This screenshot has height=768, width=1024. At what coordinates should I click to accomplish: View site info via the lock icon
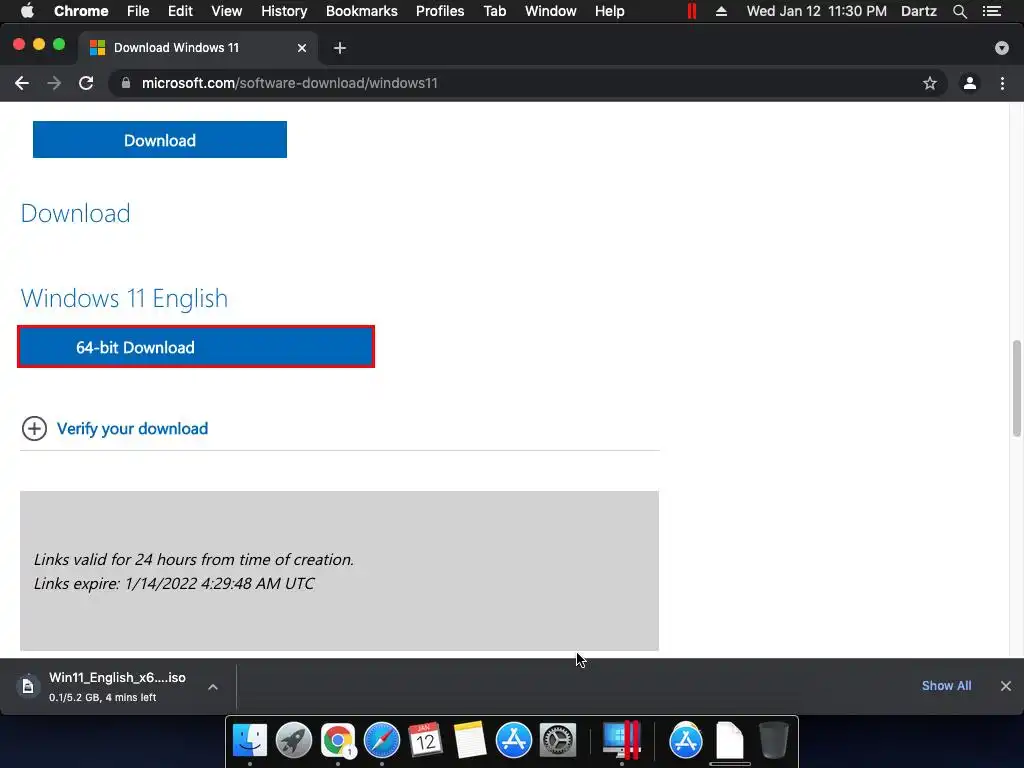click(x=126, y=83)
